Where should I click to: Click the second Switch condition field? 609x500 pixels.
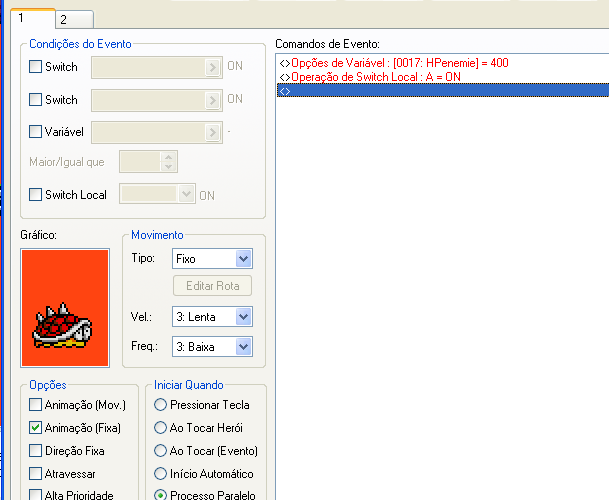pyautogui.click(x=157, y=100)
